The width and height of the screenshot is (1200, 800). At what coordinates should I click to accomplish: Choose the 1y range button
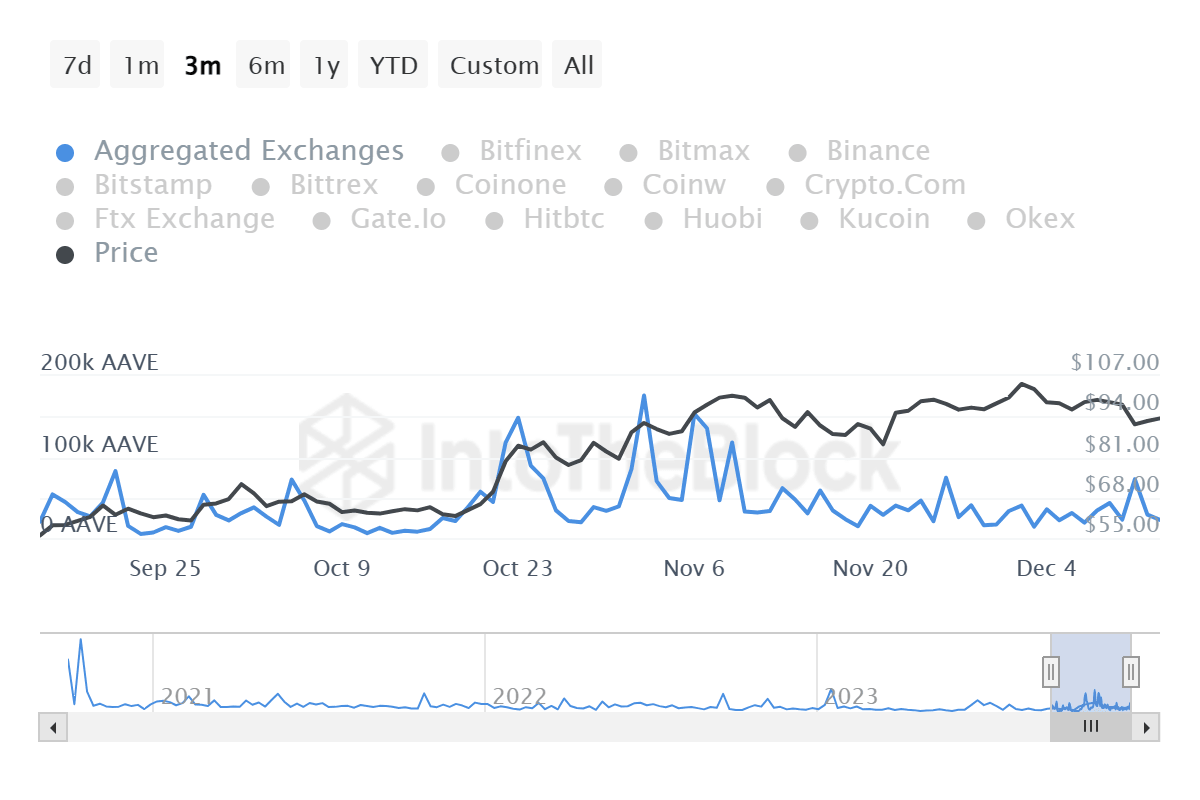click(x=326, y=66)
